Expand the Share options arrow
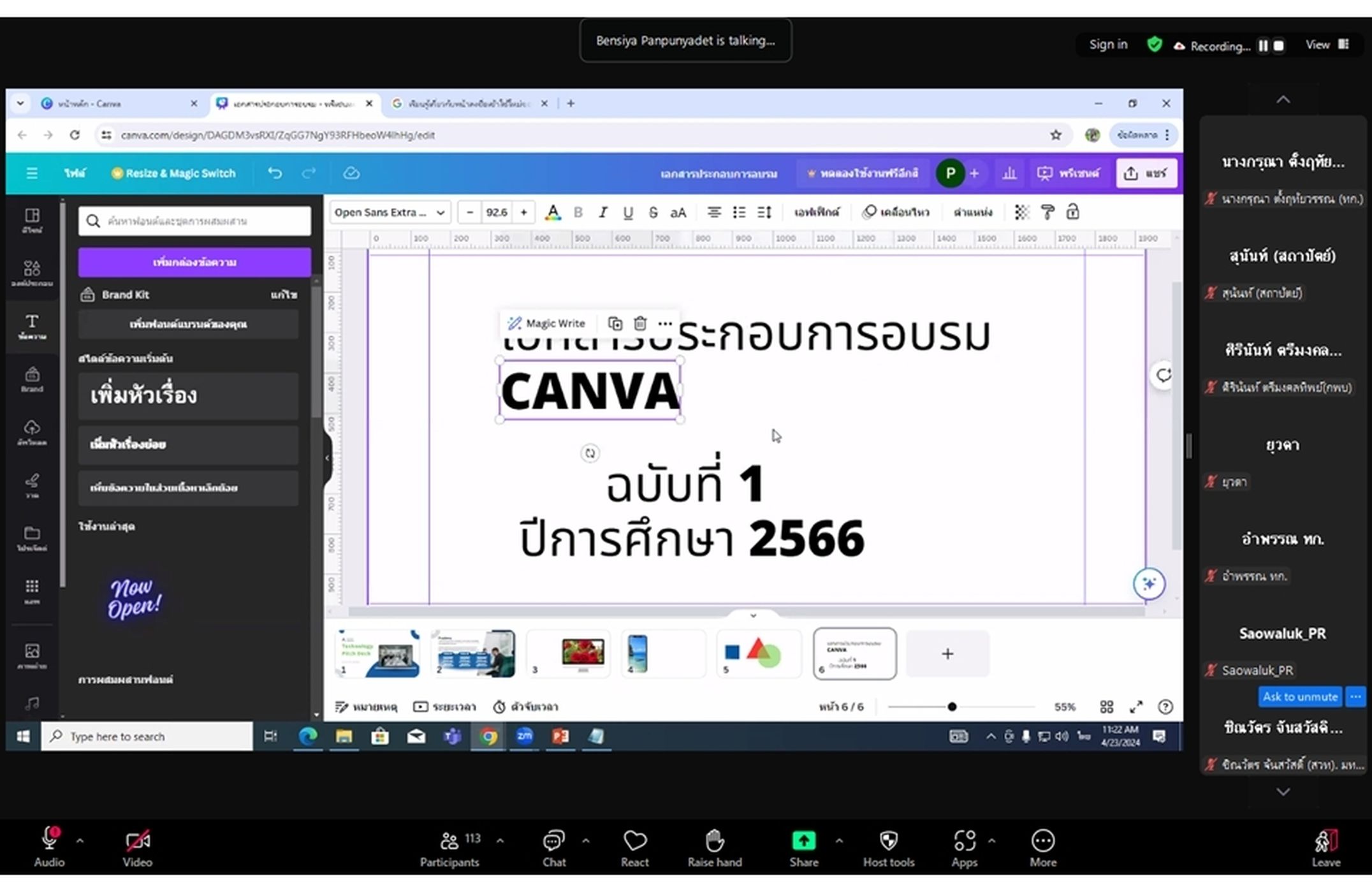Image resolution: width=1372 pixels, height=892 pixels. pos(839,841)
